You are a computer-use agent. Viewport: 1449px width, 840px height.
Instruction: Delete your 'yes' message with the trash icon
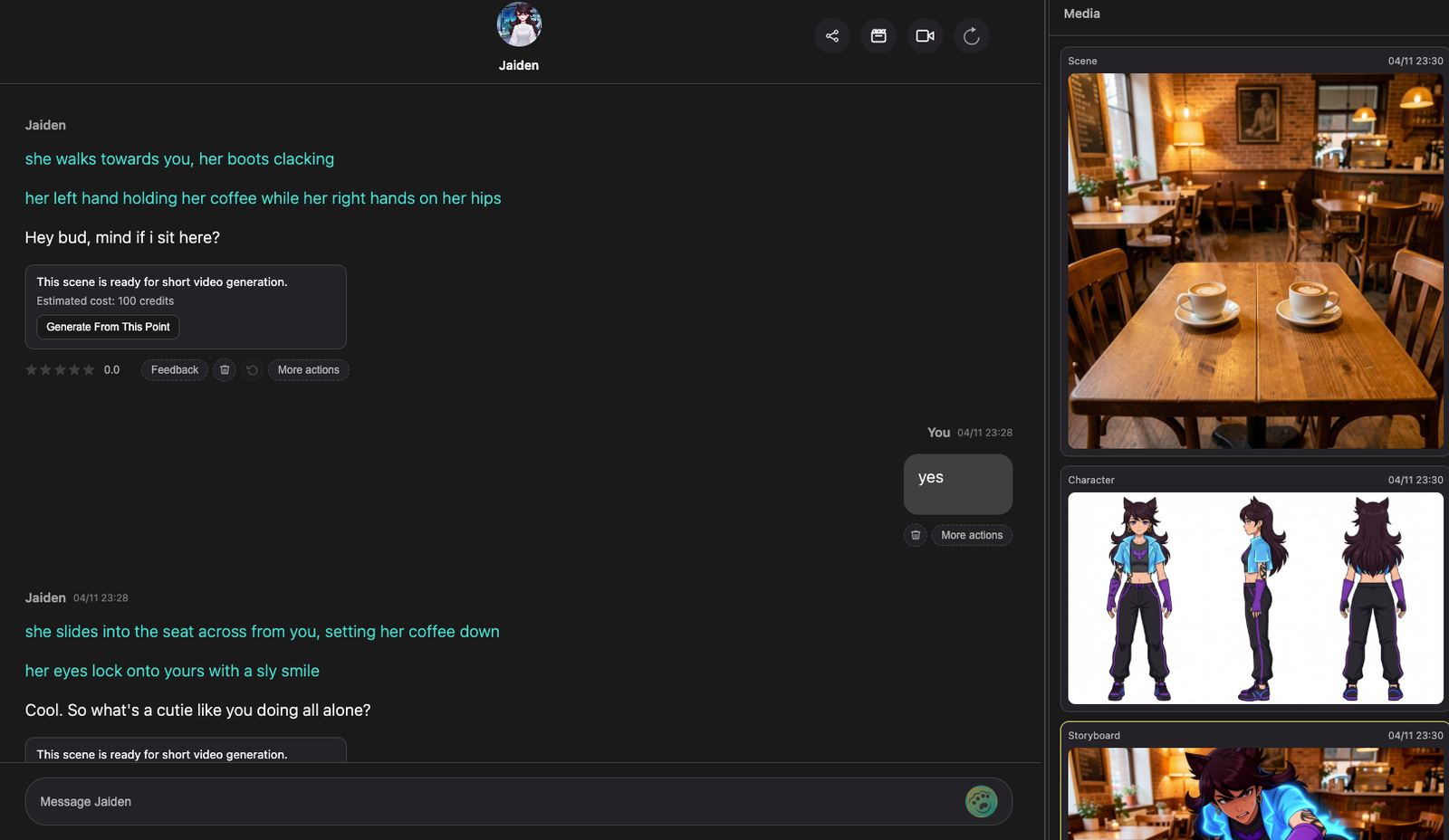coord(916,536)
